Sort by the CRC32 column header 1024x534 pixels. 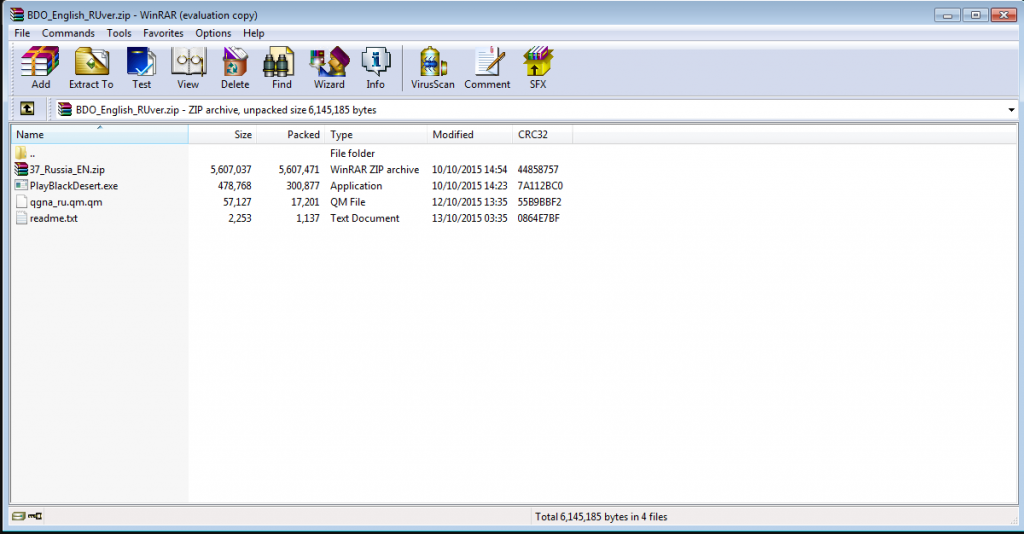[x=542, y=134]
